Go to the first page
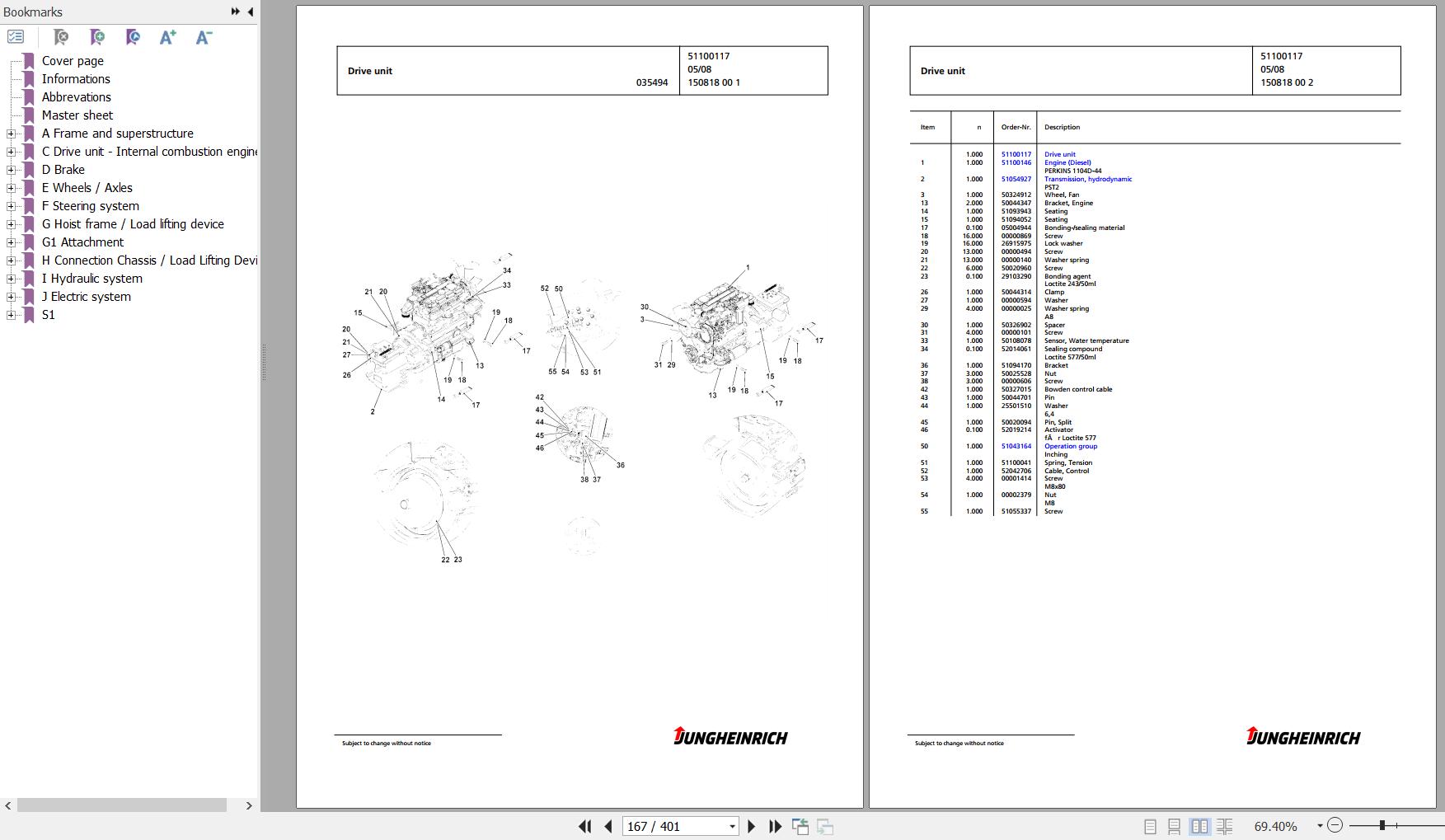Viewport: 1445px width, 840px height. pyautogui.click(x=584, y=826)
